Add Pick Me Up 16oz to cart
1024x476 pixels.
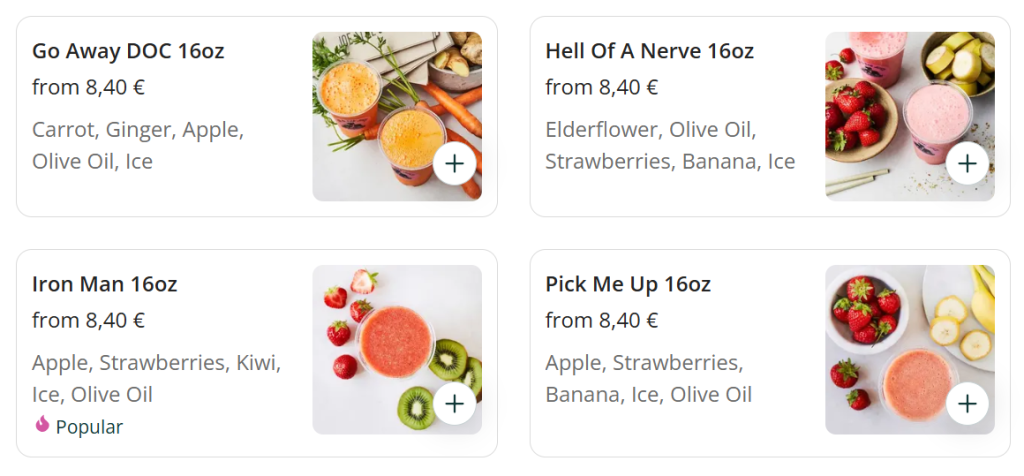(x=967, y=403)
